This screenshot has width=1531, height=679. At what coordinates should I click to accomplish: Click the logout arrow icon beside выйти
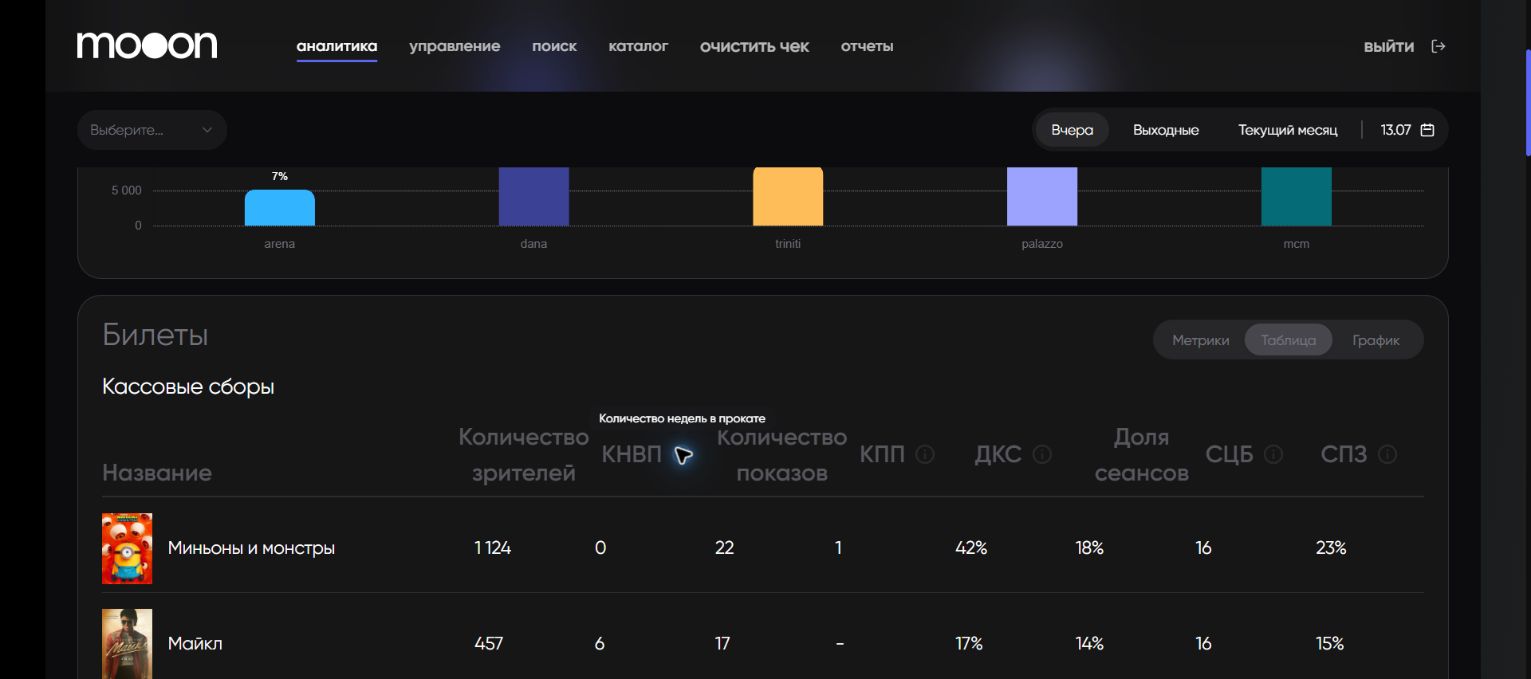[1438, 46]
